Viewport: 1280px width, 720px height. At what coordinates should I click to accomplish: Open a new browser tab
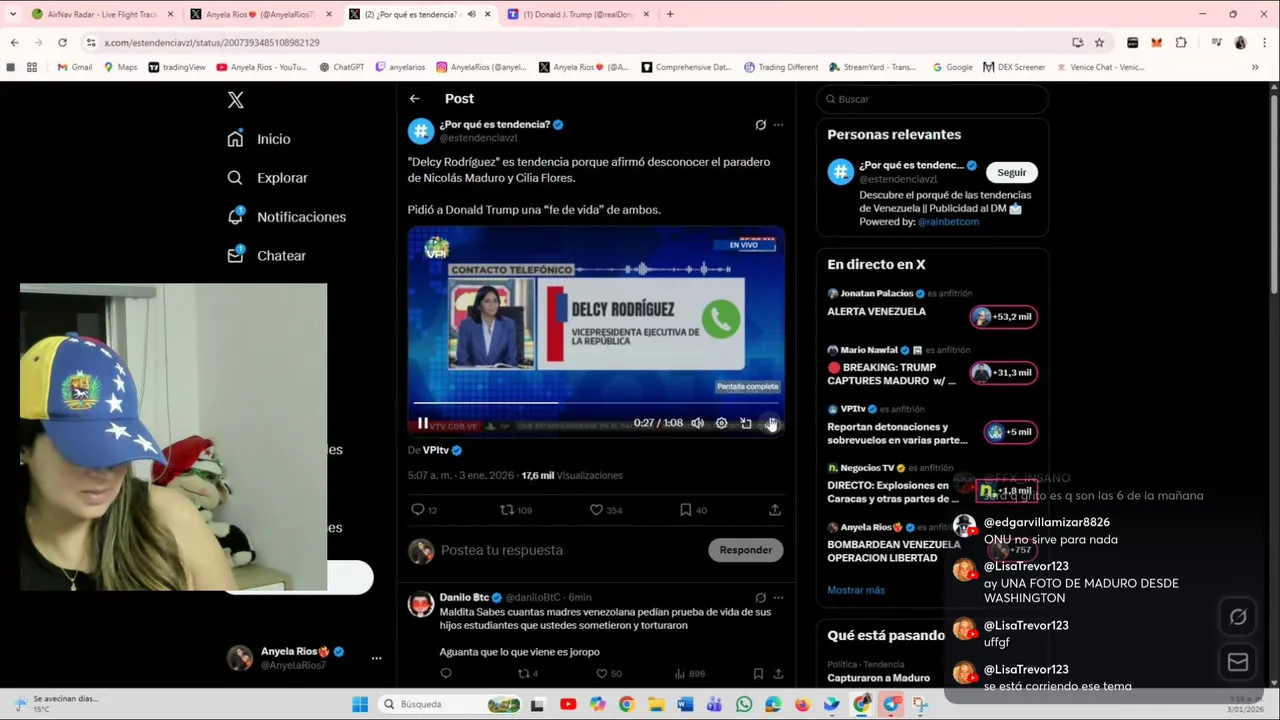[x=669, y=14]
